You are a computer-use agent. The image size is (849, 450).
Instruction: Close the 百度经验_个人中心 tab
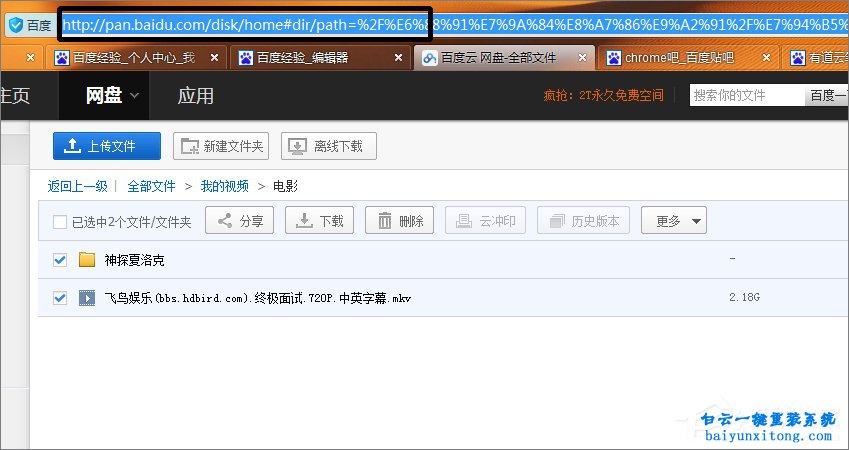(214, 57)
